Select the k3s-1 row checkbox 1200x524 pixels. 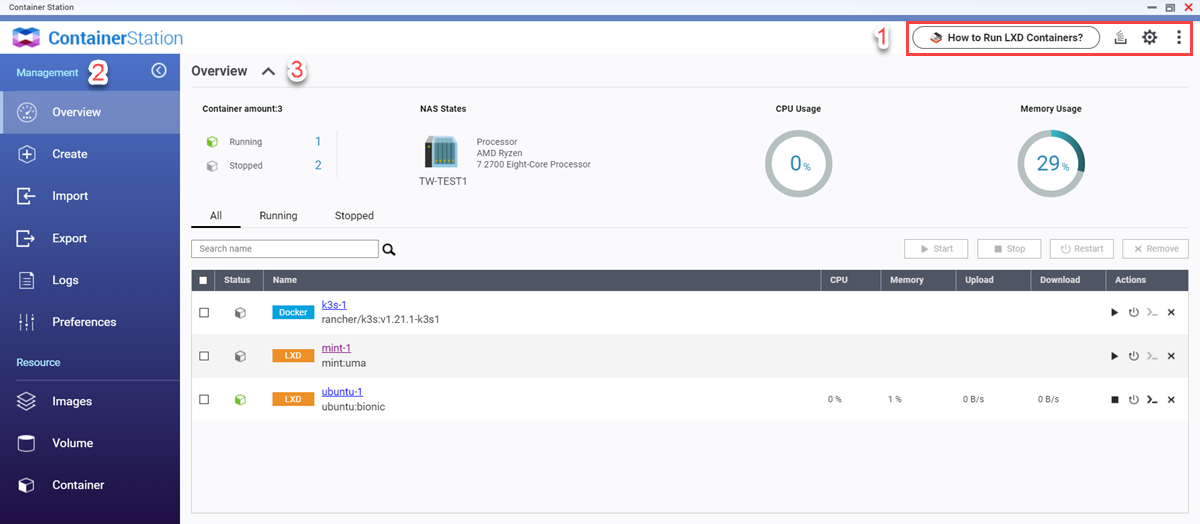point(204,313)
